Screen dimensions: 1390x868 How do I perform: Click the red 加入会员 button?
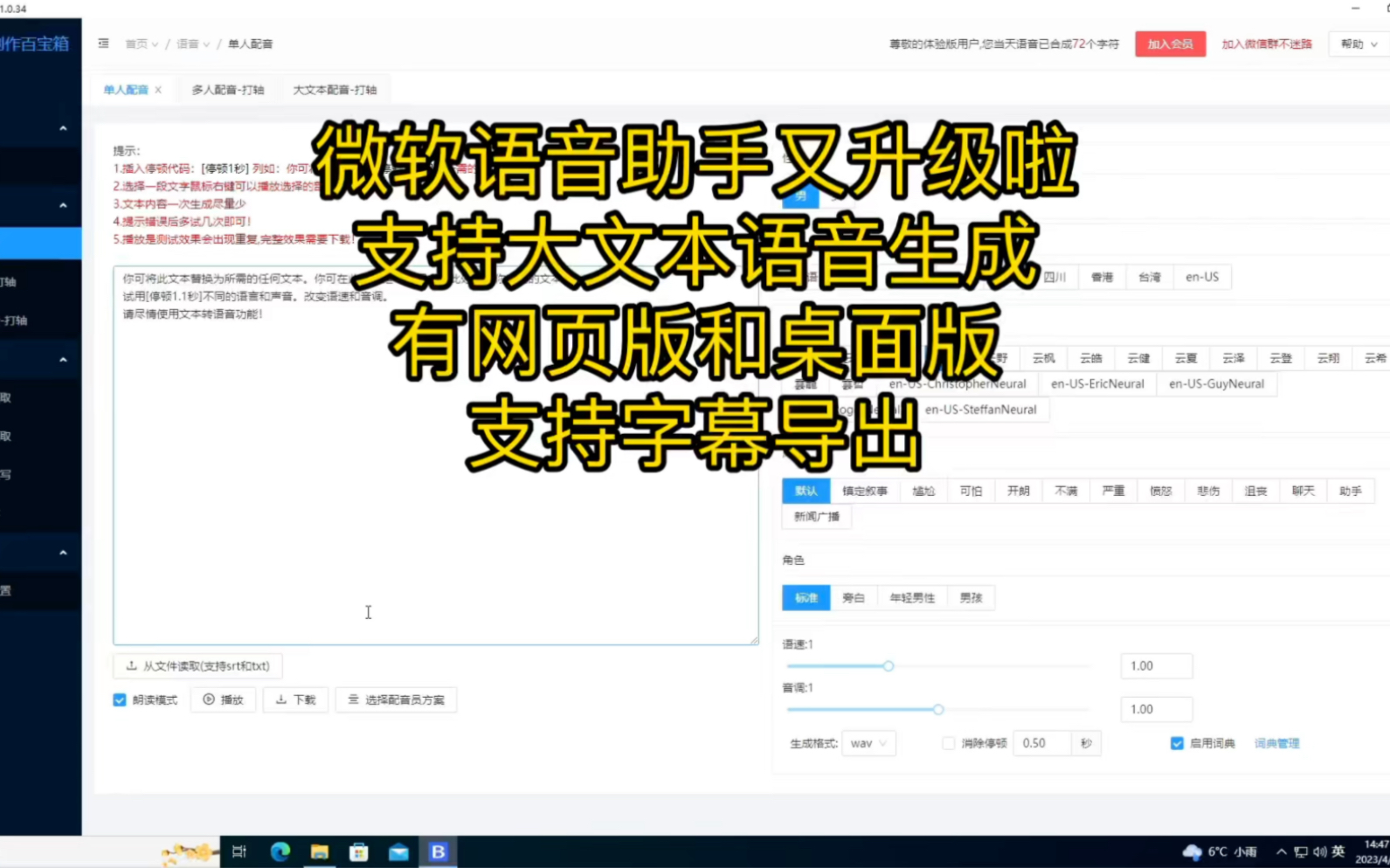[1170, 44]
